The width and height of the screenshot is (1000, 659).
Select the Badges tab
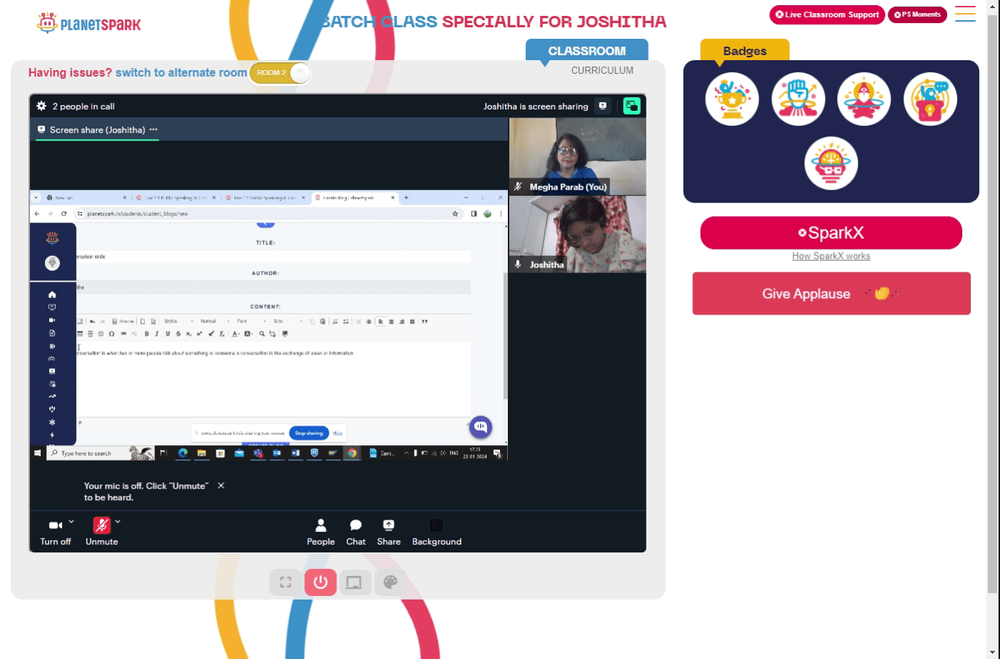[x=744, y=50]
